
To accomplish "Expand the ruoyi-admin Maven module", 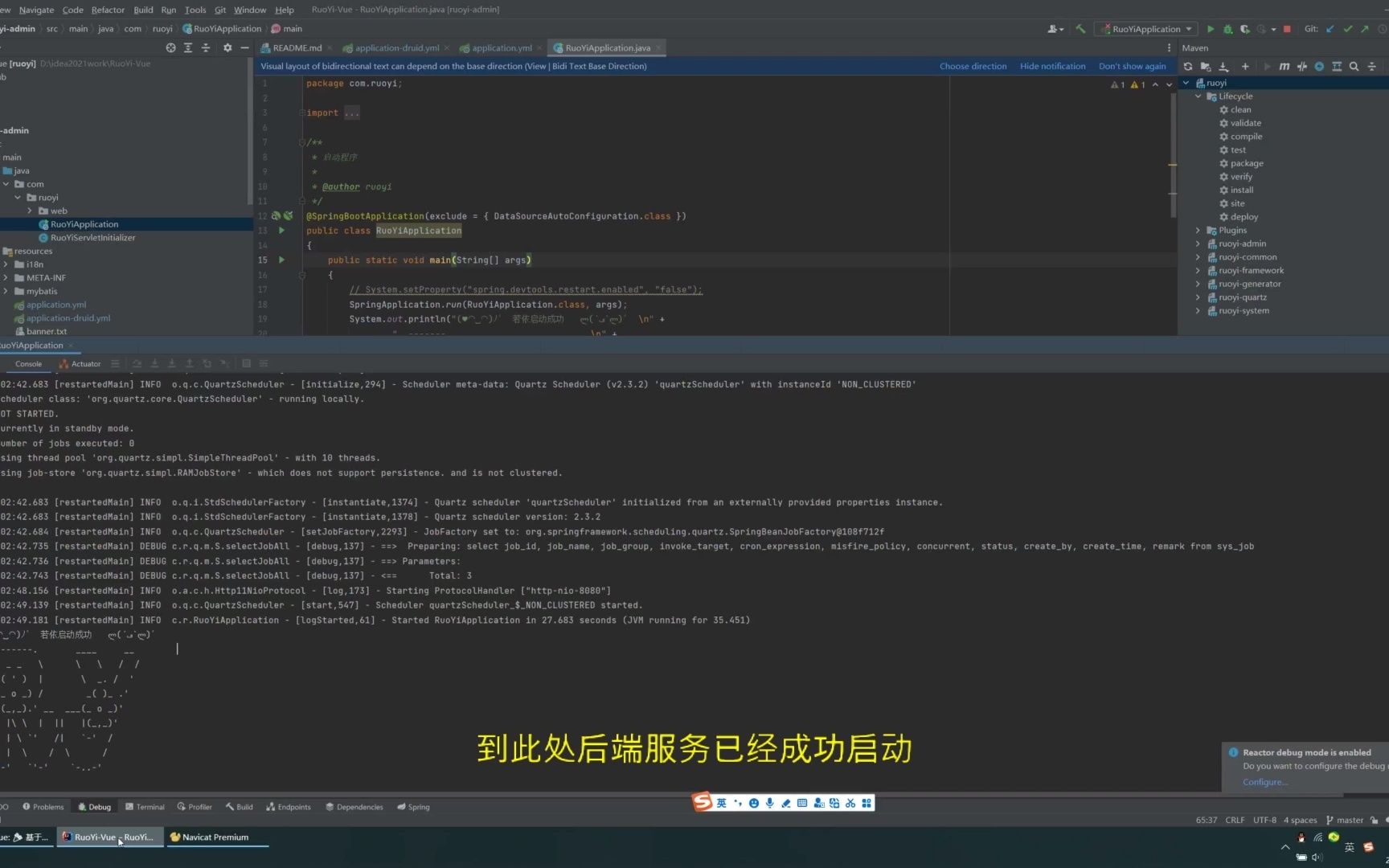I will pos(1198,244).
